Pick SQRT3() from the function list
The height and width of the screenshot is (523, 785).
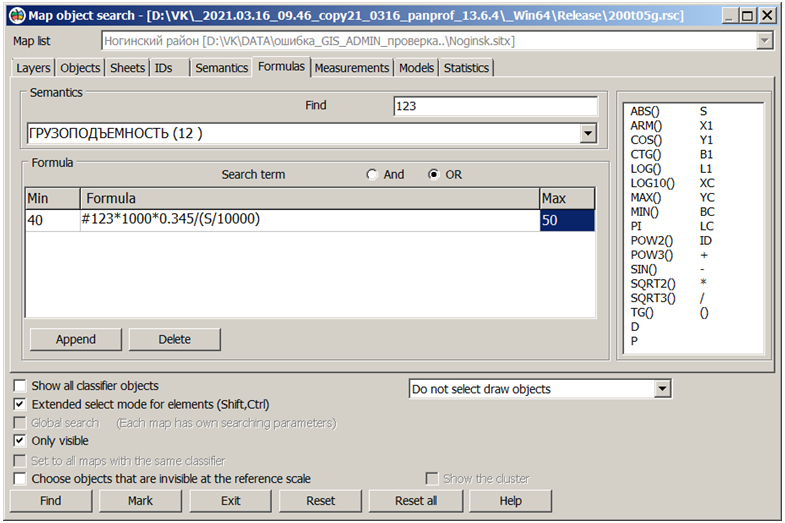[x=653, y=298]
